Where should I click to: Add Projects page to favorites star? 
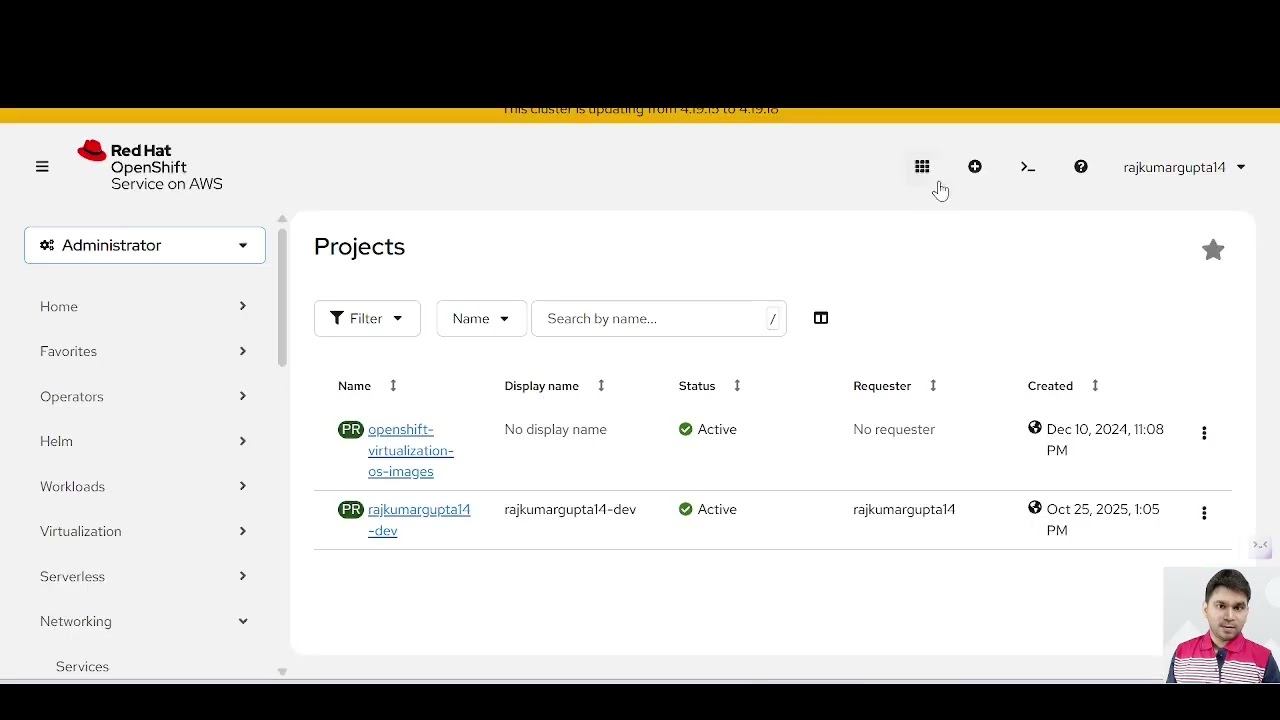1213,250
